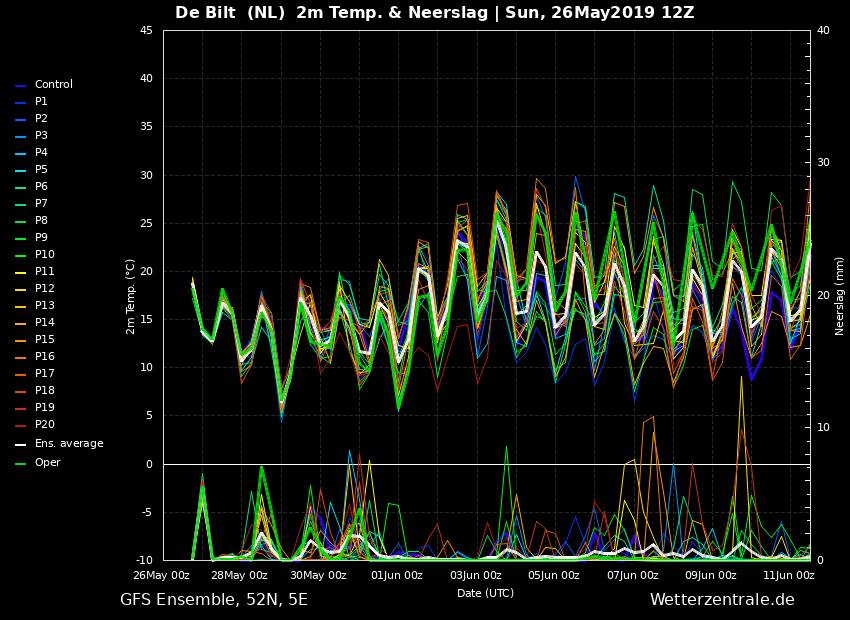This screenshot has height=620, width=850.
Task: Click the P13 legend label
Action: tap(45, 306)
